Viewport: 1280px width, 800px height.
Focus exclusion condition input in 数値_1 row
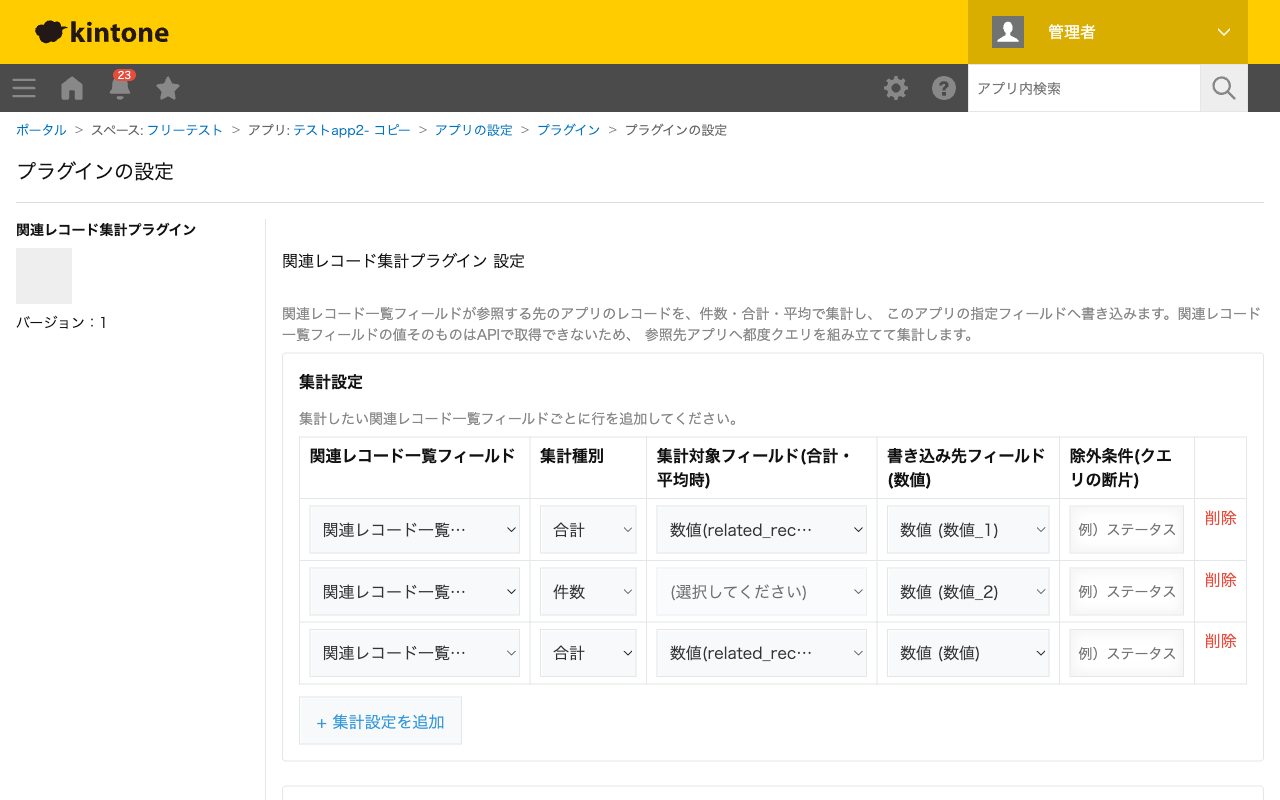click(x=1127, y=530)
